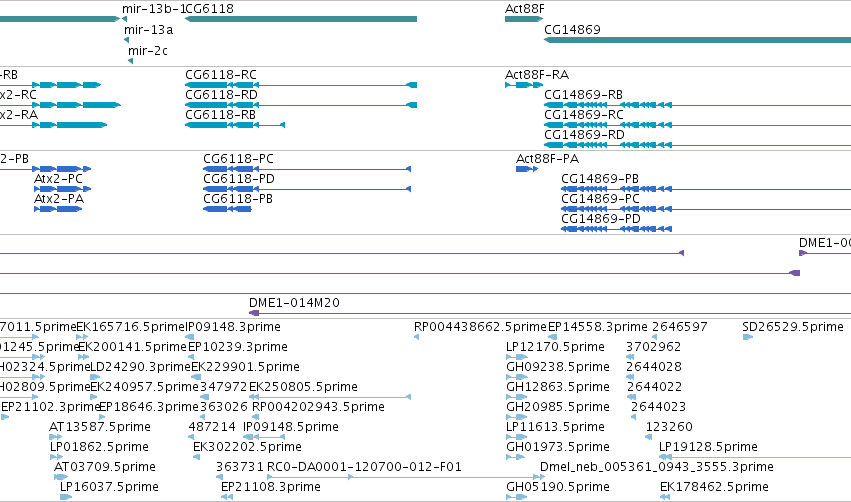Click EST LD24290.3prime label

click(x=140, y=367)
